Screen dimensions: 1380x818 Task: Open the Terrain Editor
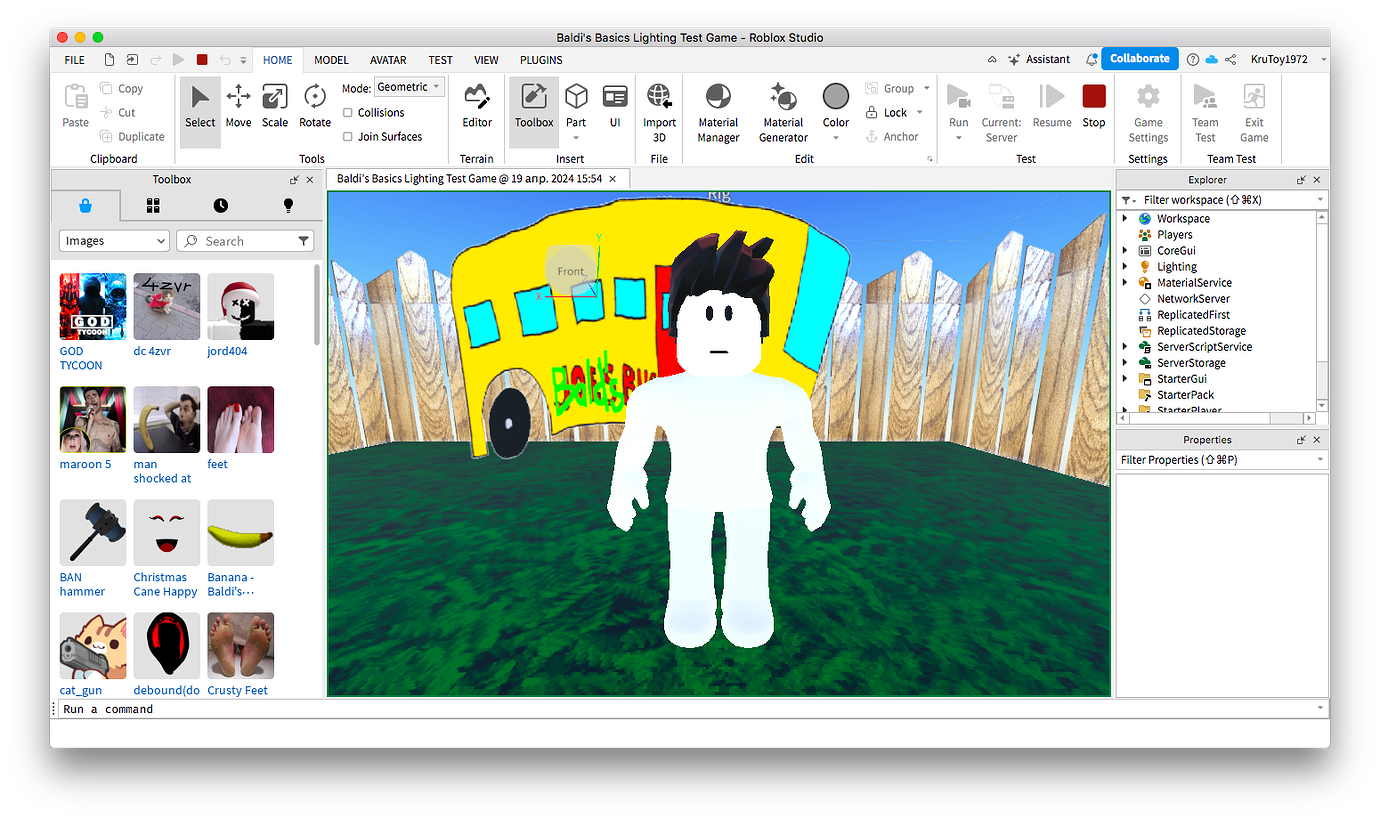[x=476, y=108]
